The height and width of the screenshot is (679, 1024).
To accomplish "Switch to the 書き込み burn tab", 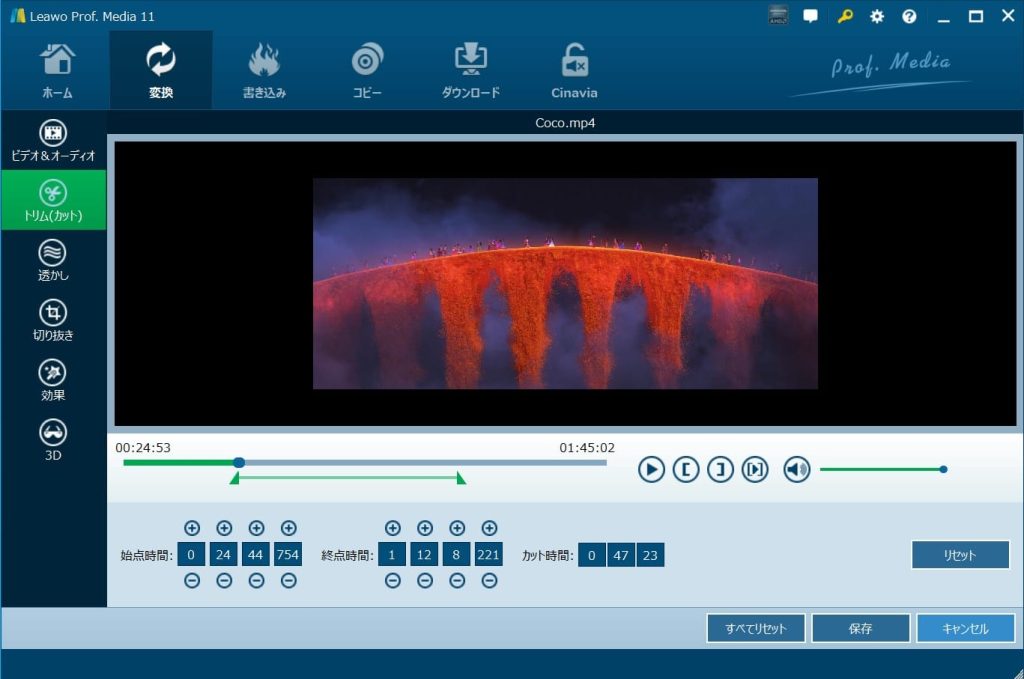I will coord(264,70).
